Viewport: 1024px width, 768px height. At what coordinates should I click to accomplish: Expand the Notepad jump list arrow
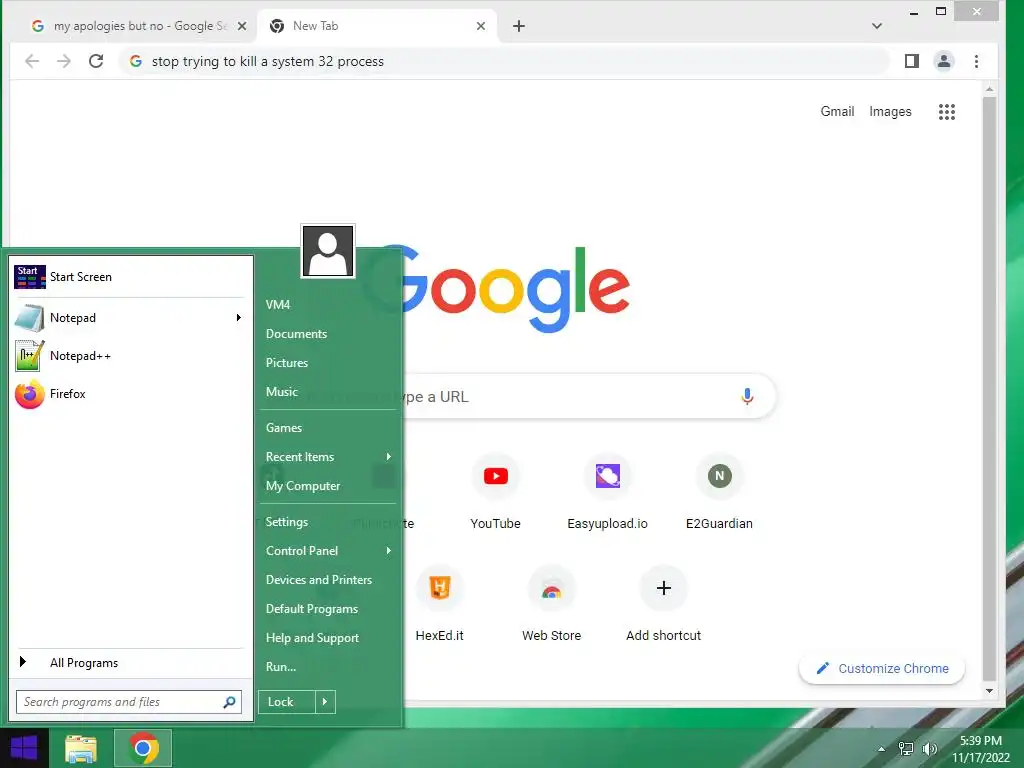238,318
